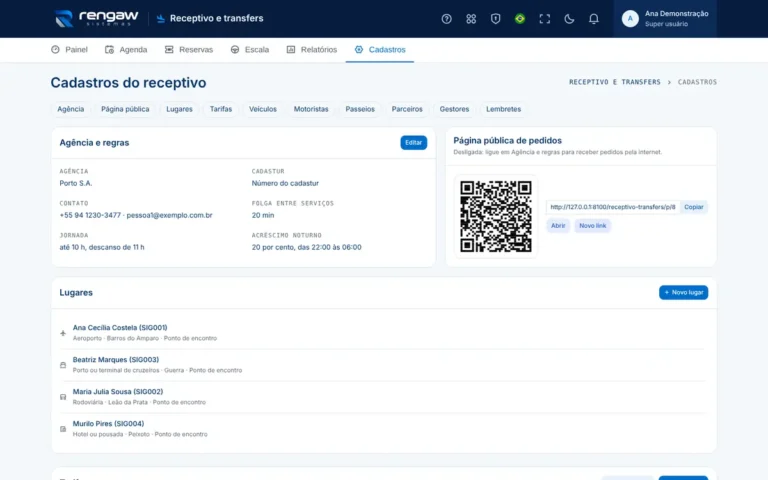Image resolution: width=768 pixels, height=480 pixels.
Task: Open place Beatriz Marques (SIG003)
Action: [116, 360]
